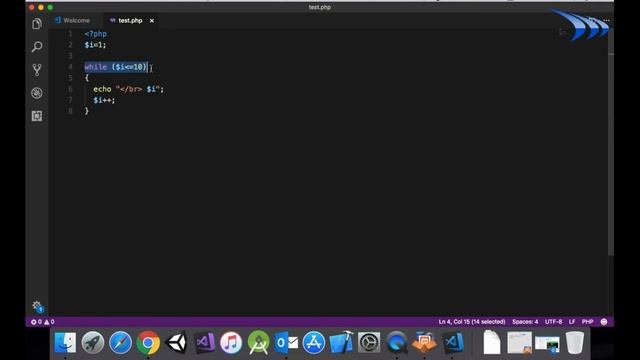Viewport: 640px width, 360px height.
Task: Open App Store from the dock
Action: (x=314, y=342)
